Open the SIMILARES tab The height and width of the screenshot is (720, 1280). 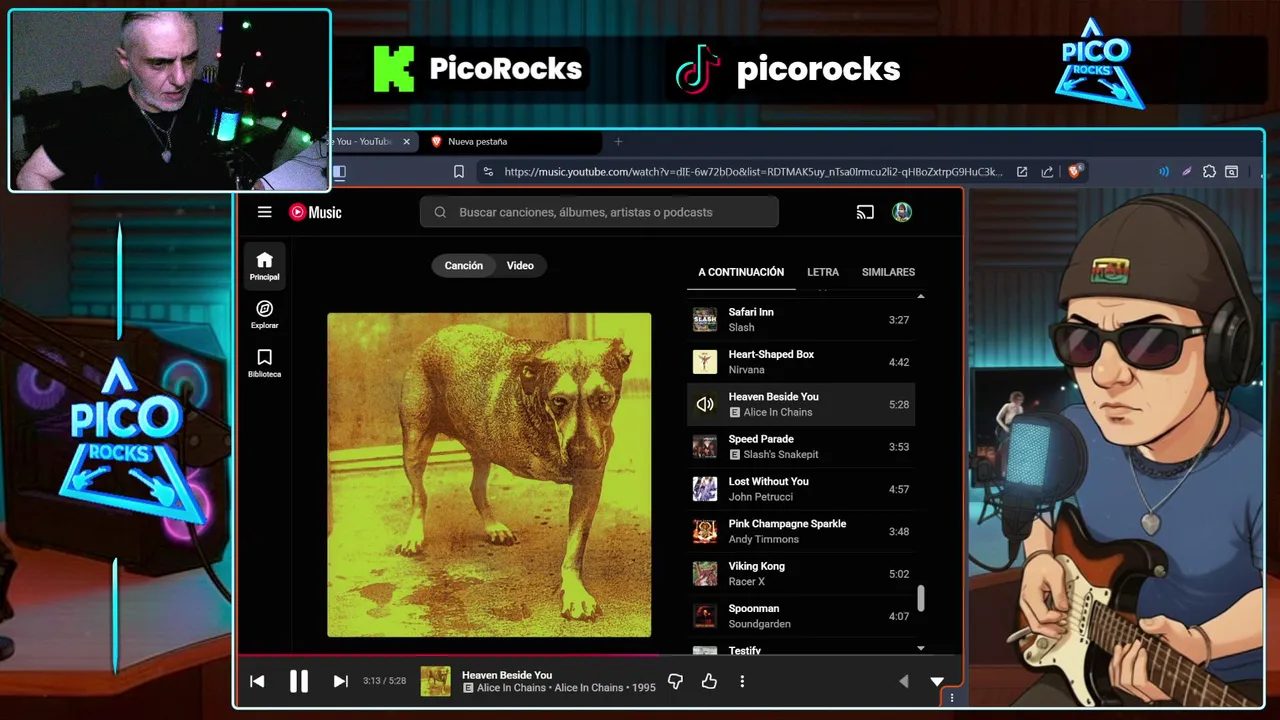click(888, 272)
